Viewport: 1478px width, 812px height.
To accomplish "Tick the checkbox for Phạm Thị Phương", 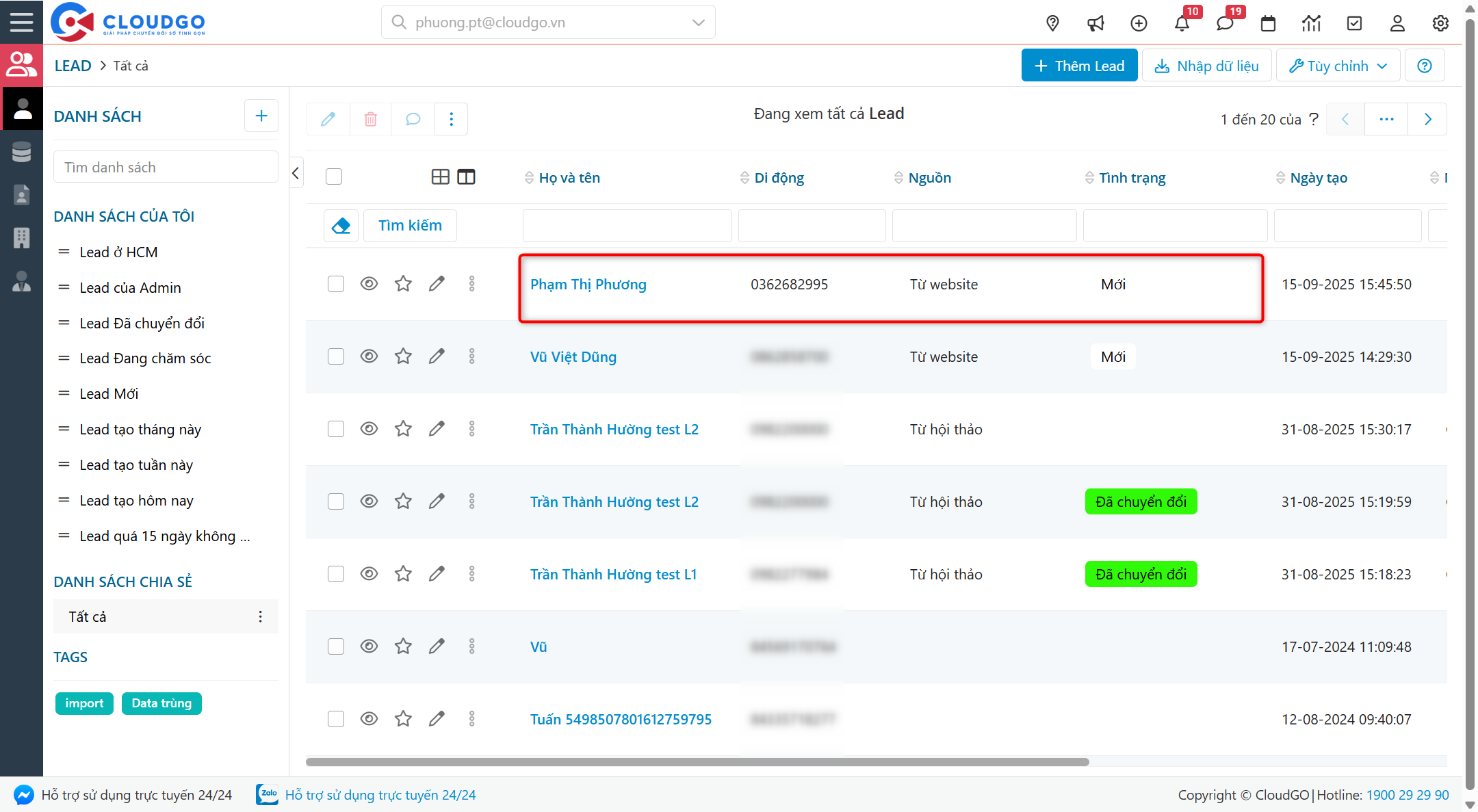I will pyautogui.click(x=335, y=284).
